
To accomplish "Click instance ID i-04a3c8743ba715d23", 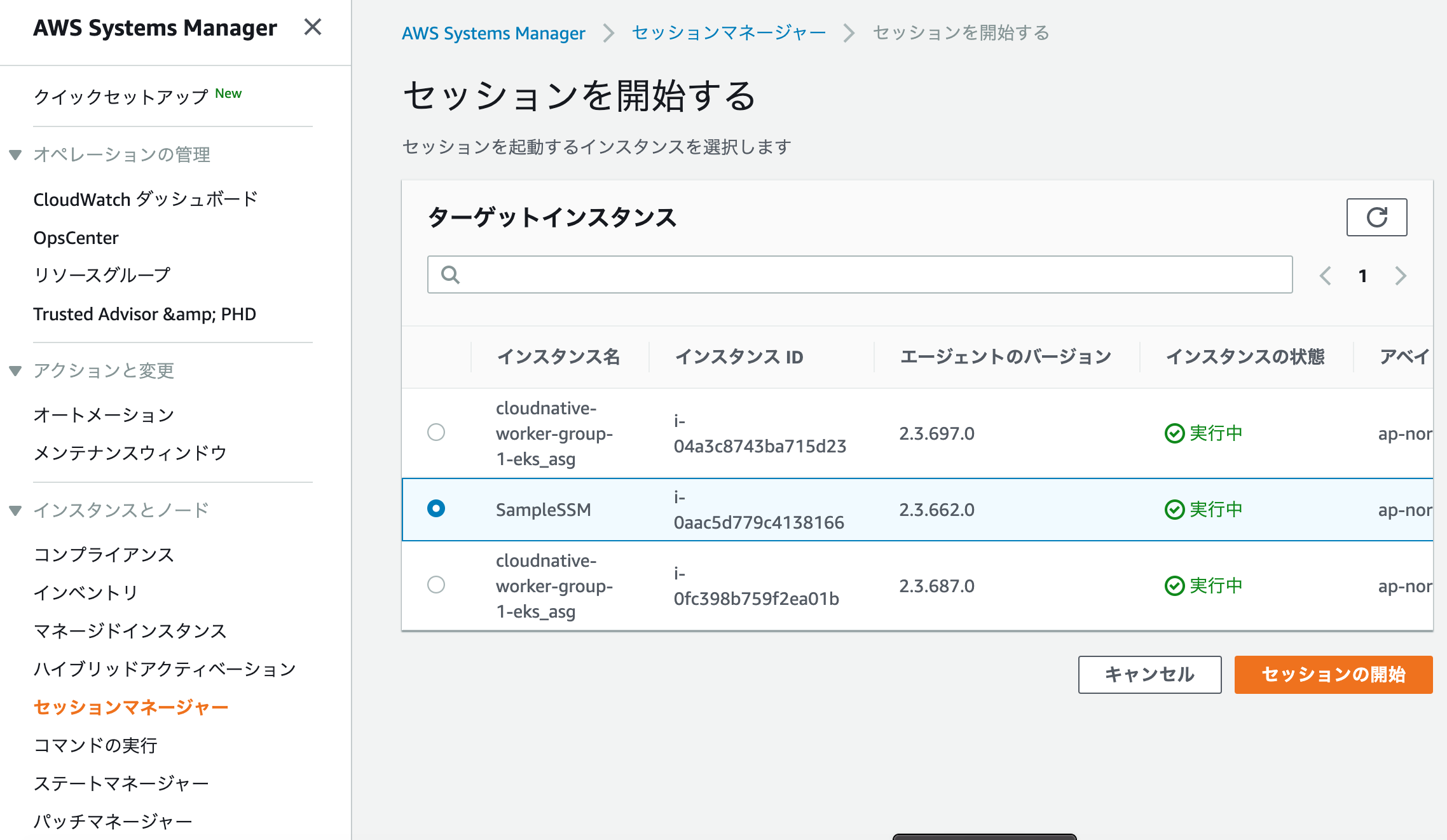I will [x=760, y=433].
